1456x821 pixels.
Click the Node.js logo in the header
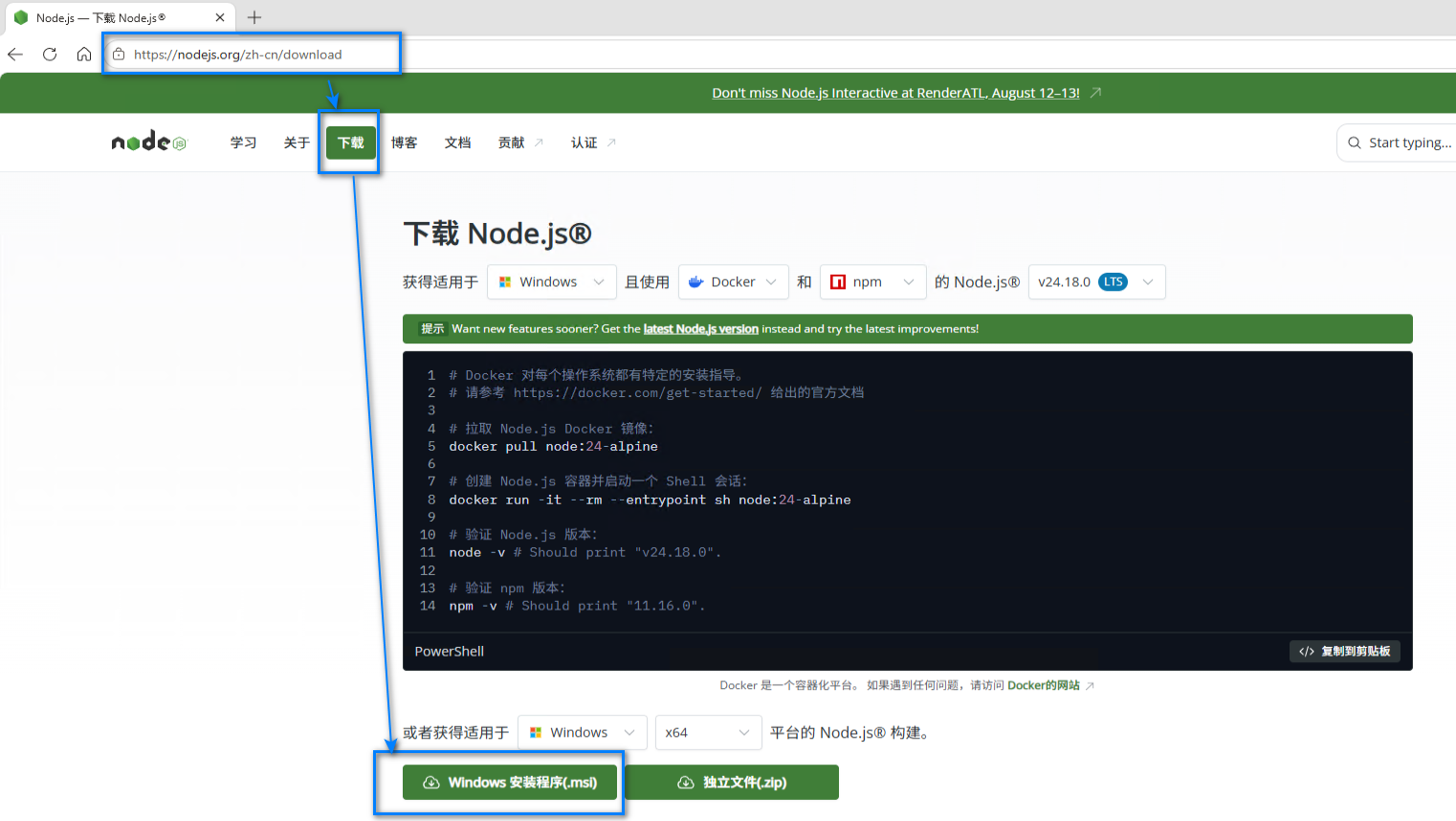point(148,142)
